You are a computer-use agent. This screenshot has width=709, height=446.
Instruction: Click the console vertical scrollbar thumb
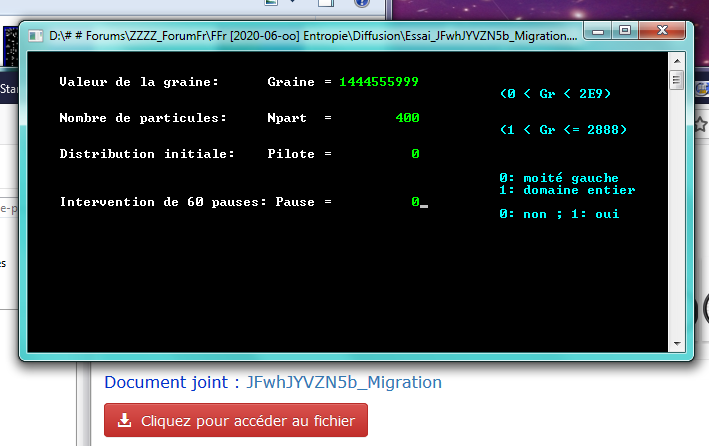[677, 81]
